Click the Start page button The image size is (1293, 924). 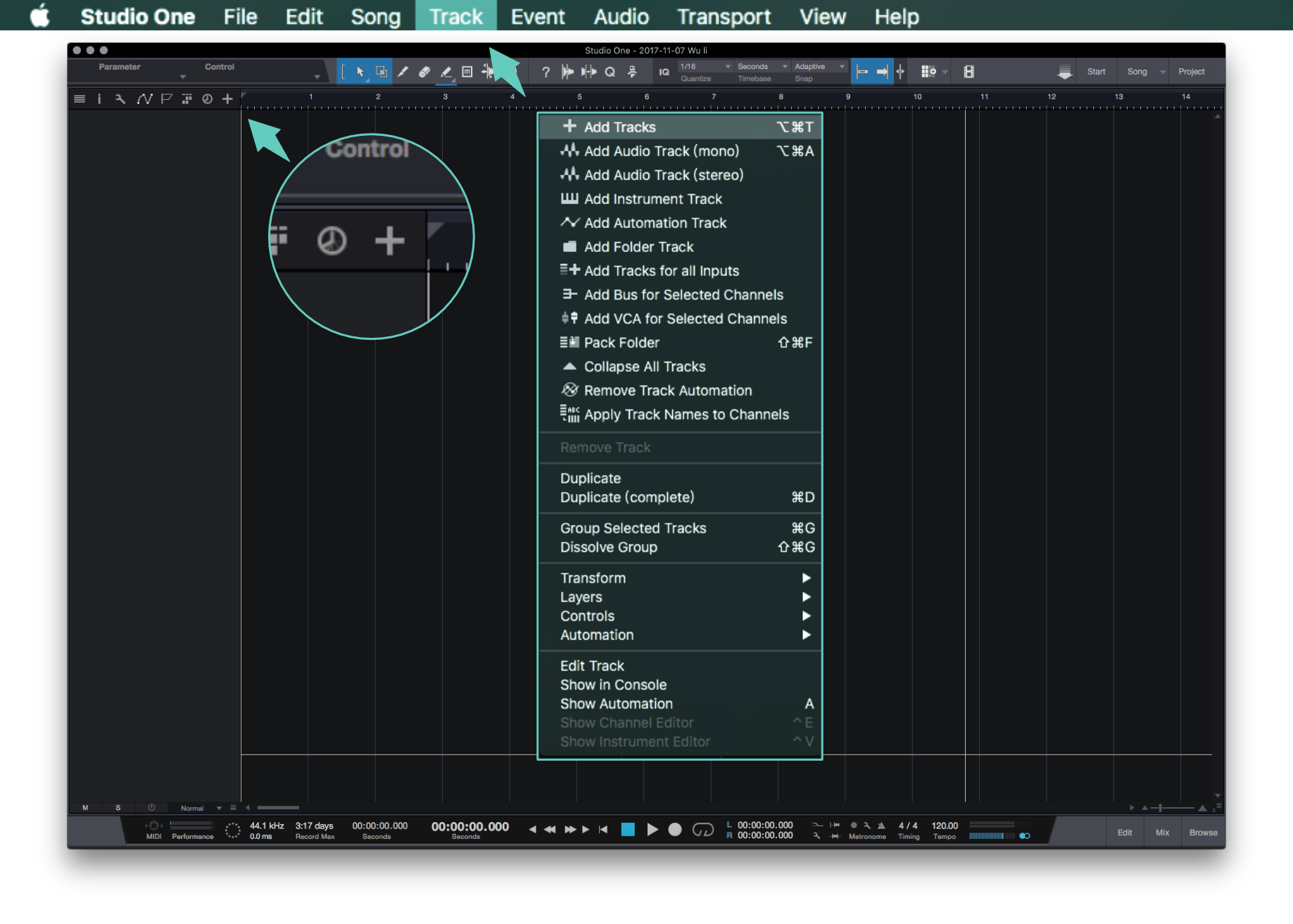coord(1096,72)
